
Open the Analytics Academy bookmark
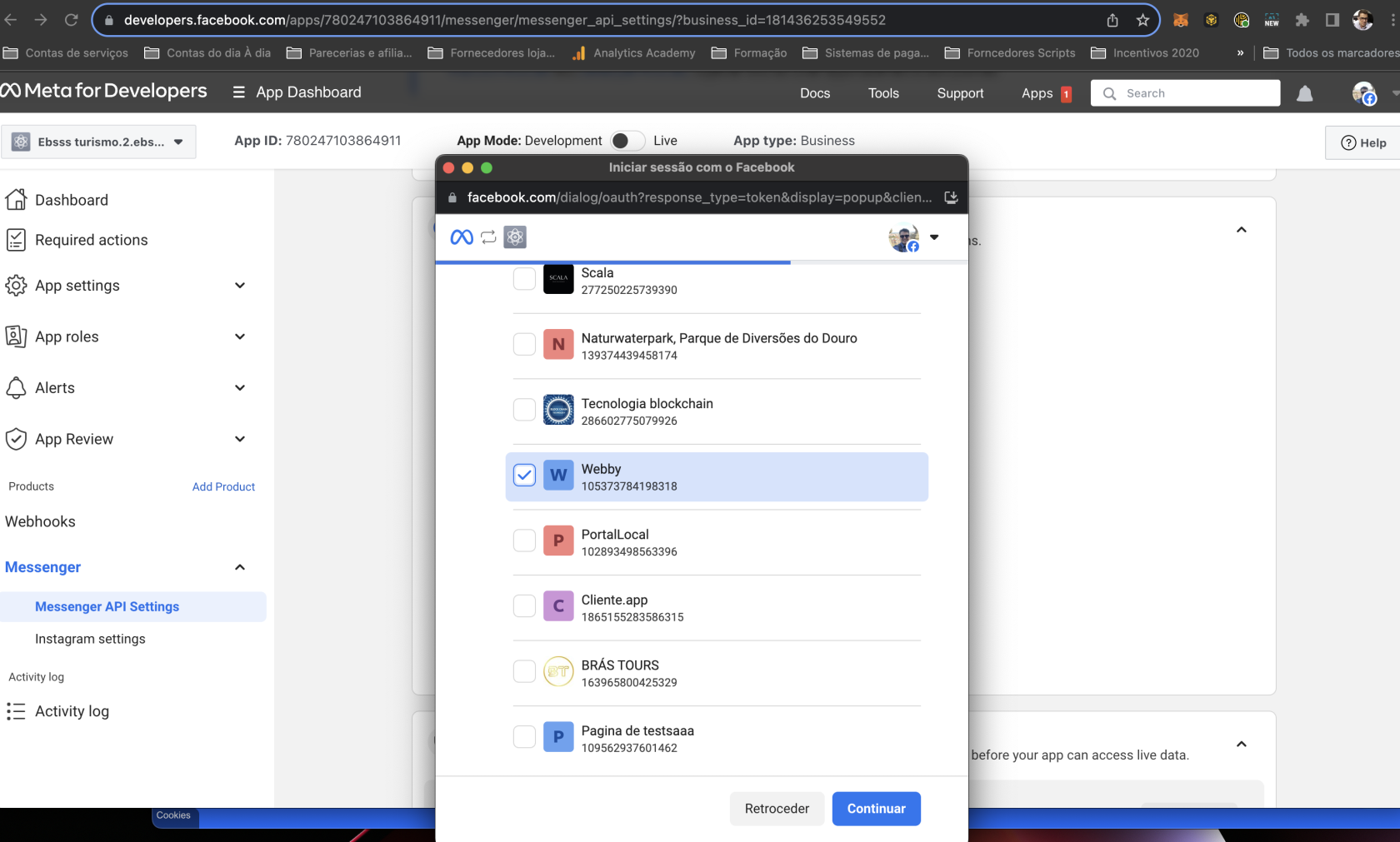[x=633, y=52]
